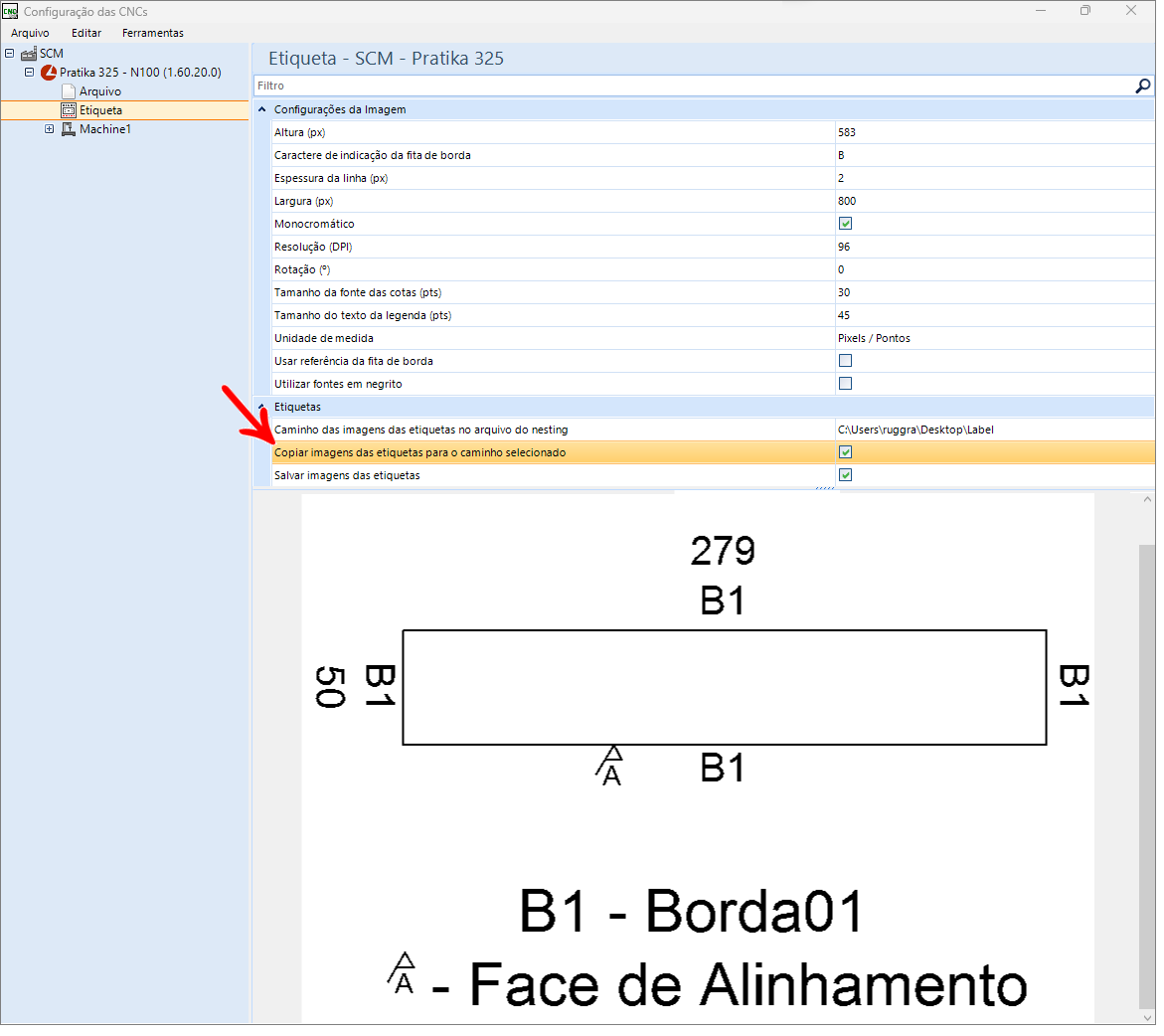Collapse the SCM tree node
The image size is (1164, 1036).
pyautogui.click(x=10, y=54)
